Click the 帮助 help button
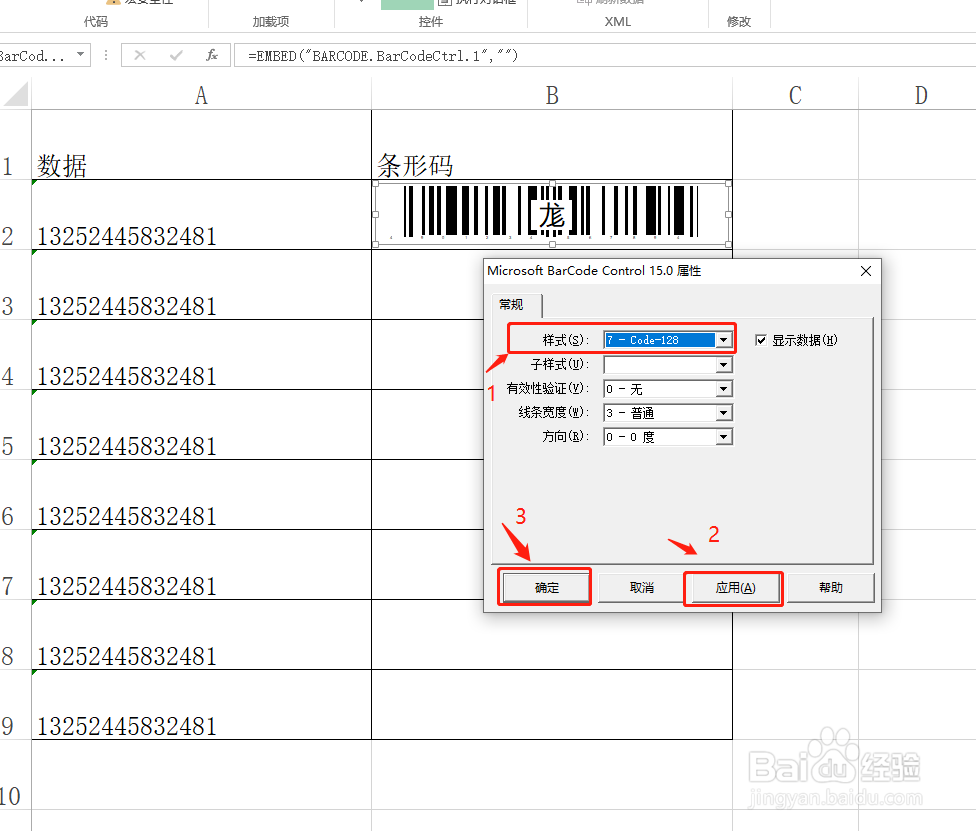This screenshot has width=976, height=831. (x=830, y=588)
